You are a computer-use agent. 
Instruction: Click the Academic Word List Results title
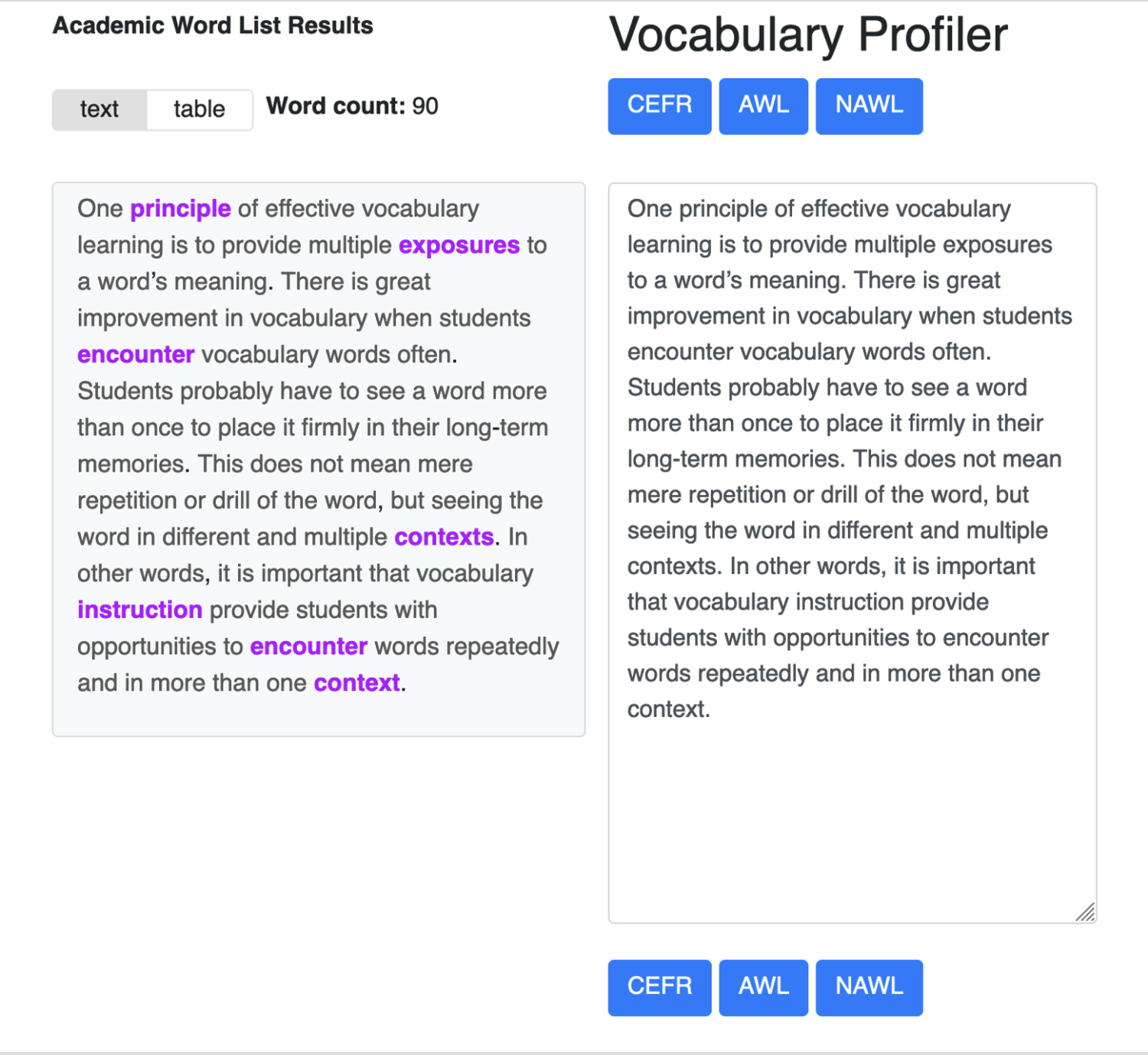pos(212,25)
